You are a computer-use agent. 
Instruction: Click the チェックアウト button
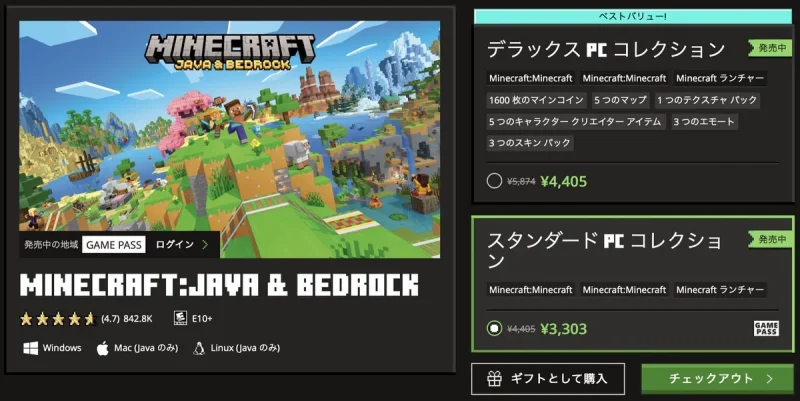pos(717,379)
